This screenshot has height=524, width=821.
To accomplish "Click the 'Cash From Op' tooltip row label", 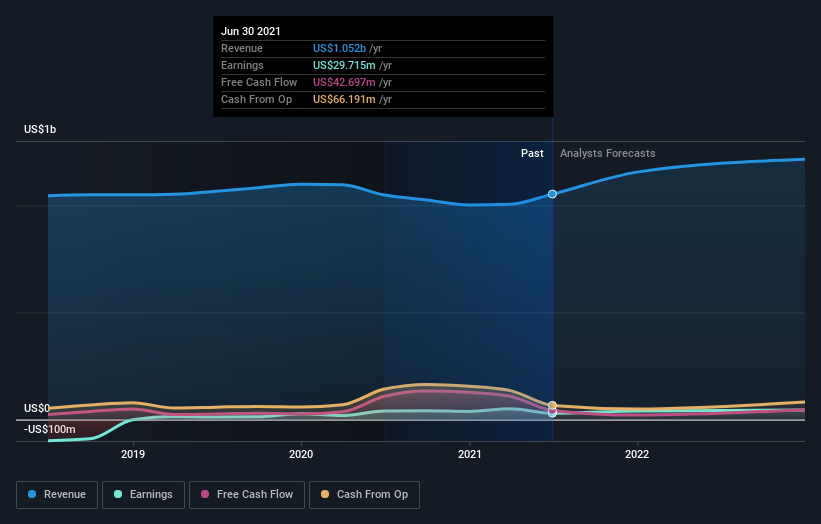I will coord(257,99).
